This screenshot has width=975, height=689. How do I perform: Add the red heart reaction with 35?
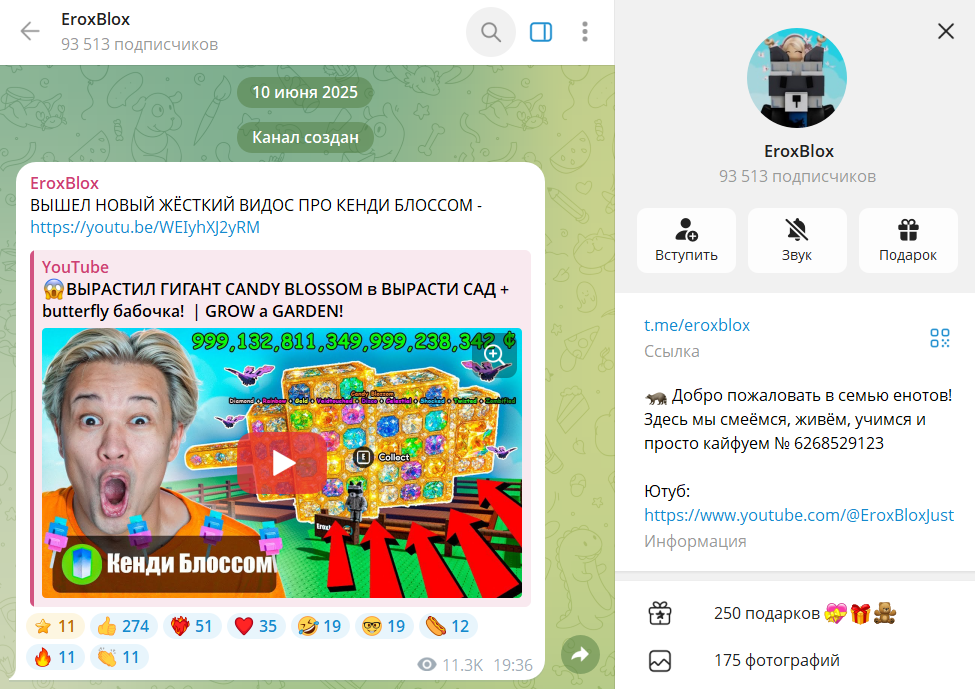point(256,626)
